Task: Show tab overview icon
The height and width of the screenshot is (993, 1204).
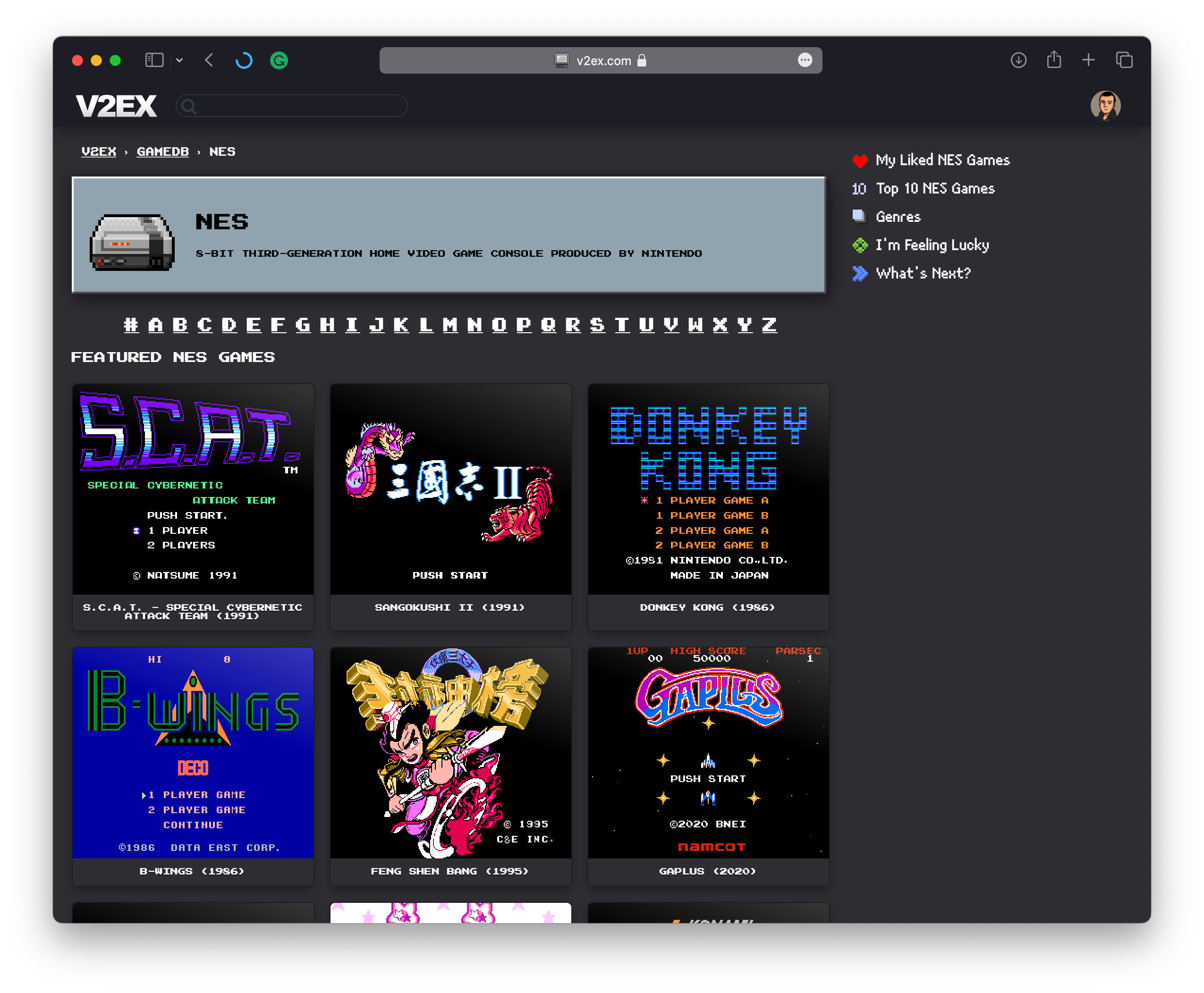Action: [1124, 60]
